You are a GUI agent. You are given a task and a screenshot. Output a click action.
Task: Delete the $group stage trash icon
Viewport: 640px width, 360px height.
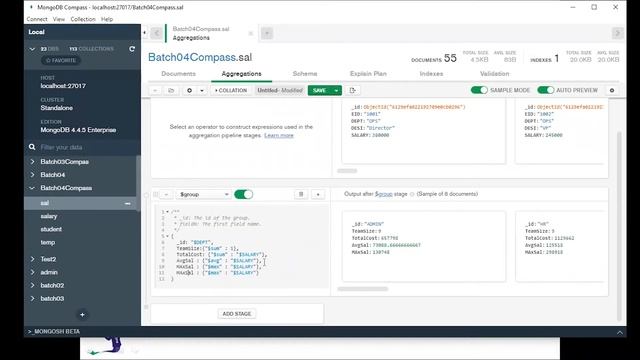(301, 194)
